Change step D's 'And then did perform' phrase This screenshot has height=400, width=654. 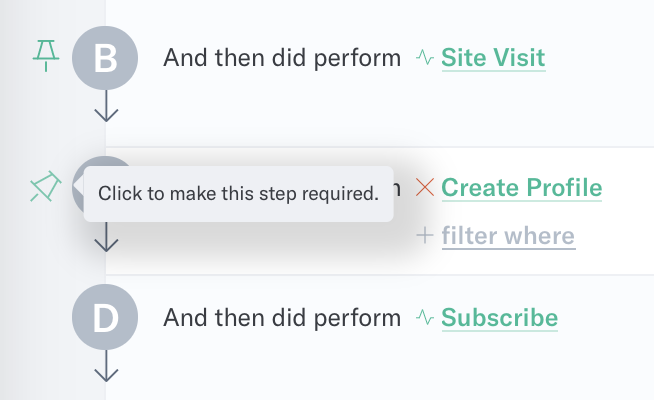tap(282, 317)
